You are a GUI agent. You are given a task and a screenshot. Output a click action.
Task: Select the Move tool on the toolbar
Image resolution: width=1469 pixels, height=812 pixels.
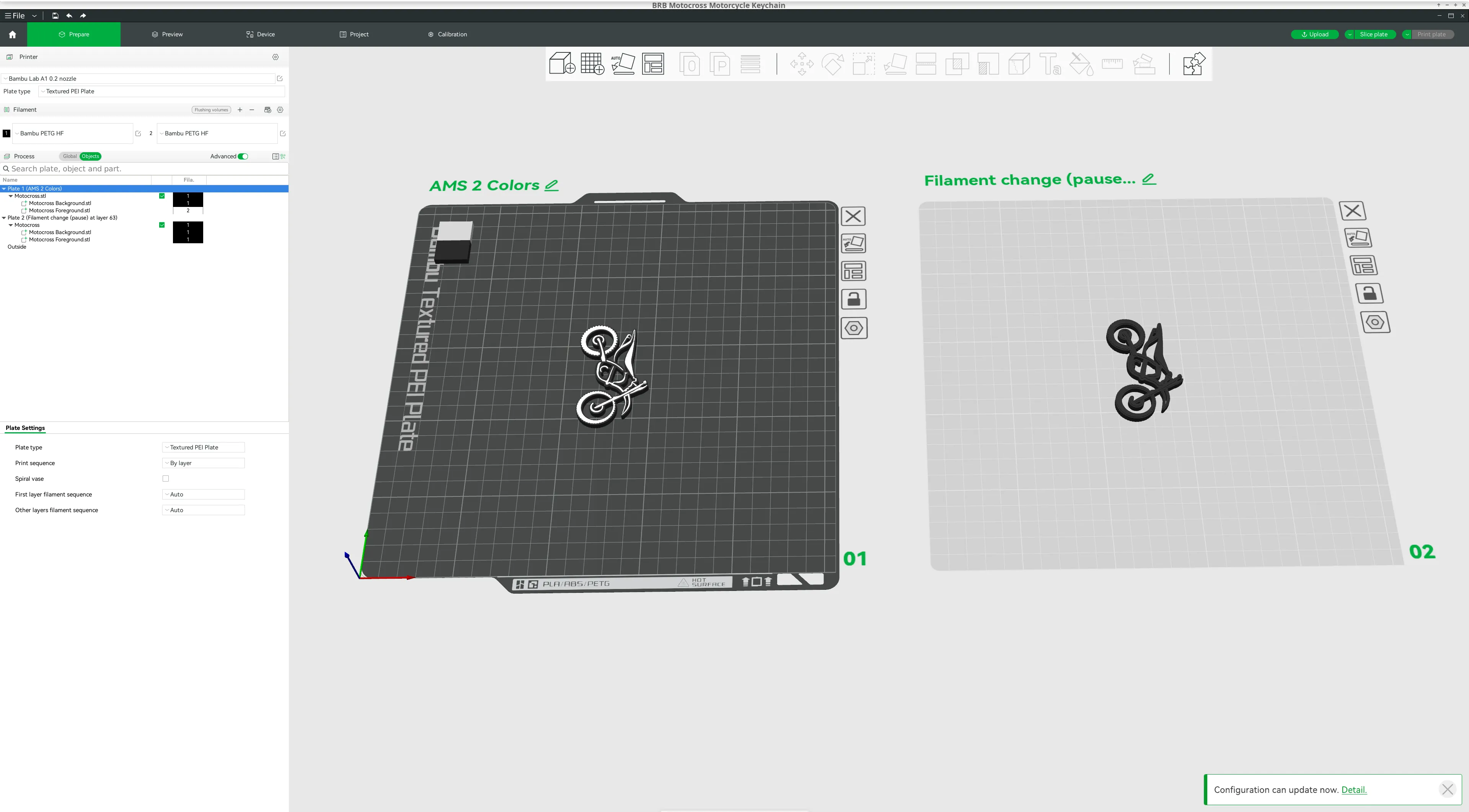tap(801, 63)
